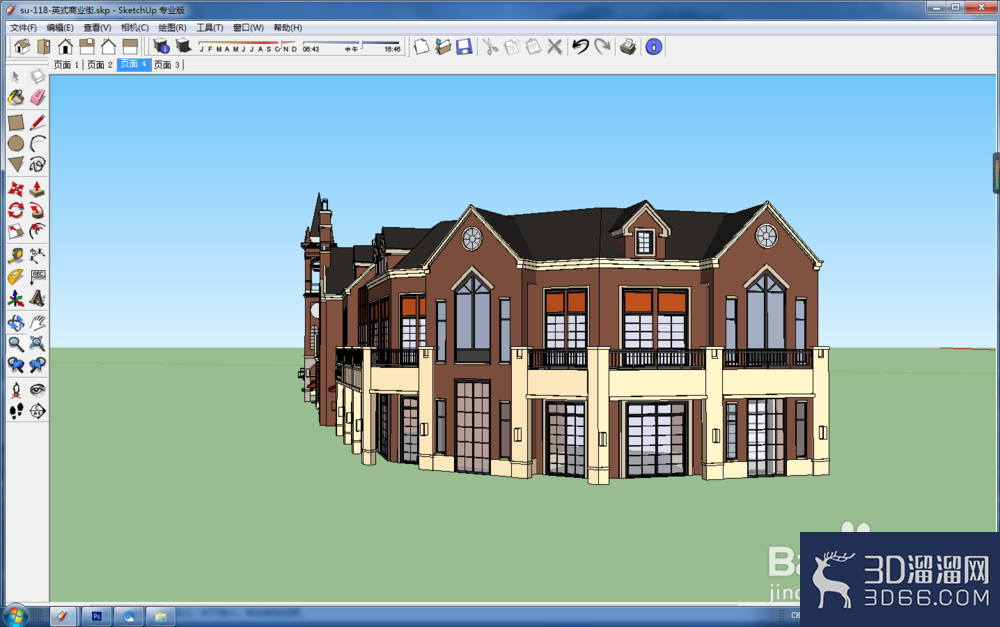Select the Orbit camera tool
The width and height of the screenshot is (1000, 627).
point(16,323)
